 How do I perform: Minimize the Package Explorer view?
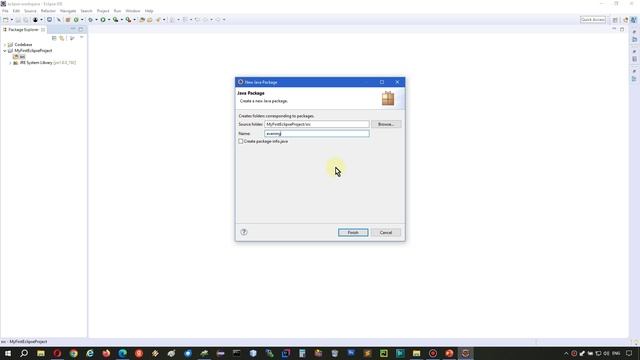pos(73,29)
